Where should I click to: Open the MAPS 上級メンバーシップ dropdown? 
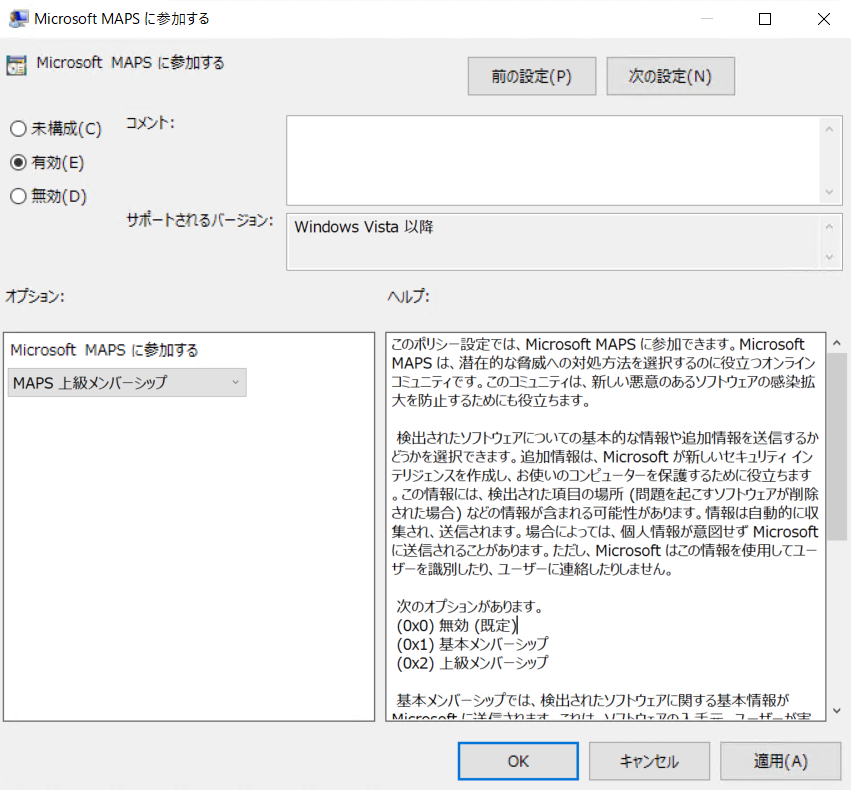tap(126, 382)
